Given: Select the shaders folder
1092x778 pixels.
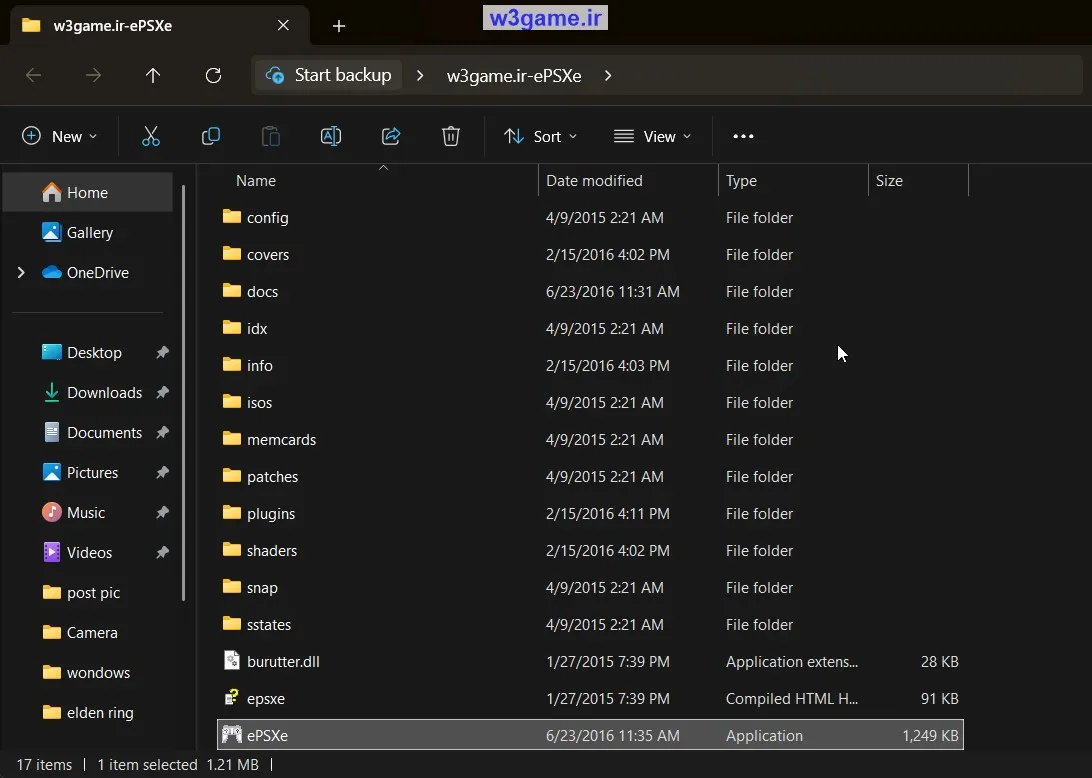Looking at the screenshot, I should tap(591, 550).
